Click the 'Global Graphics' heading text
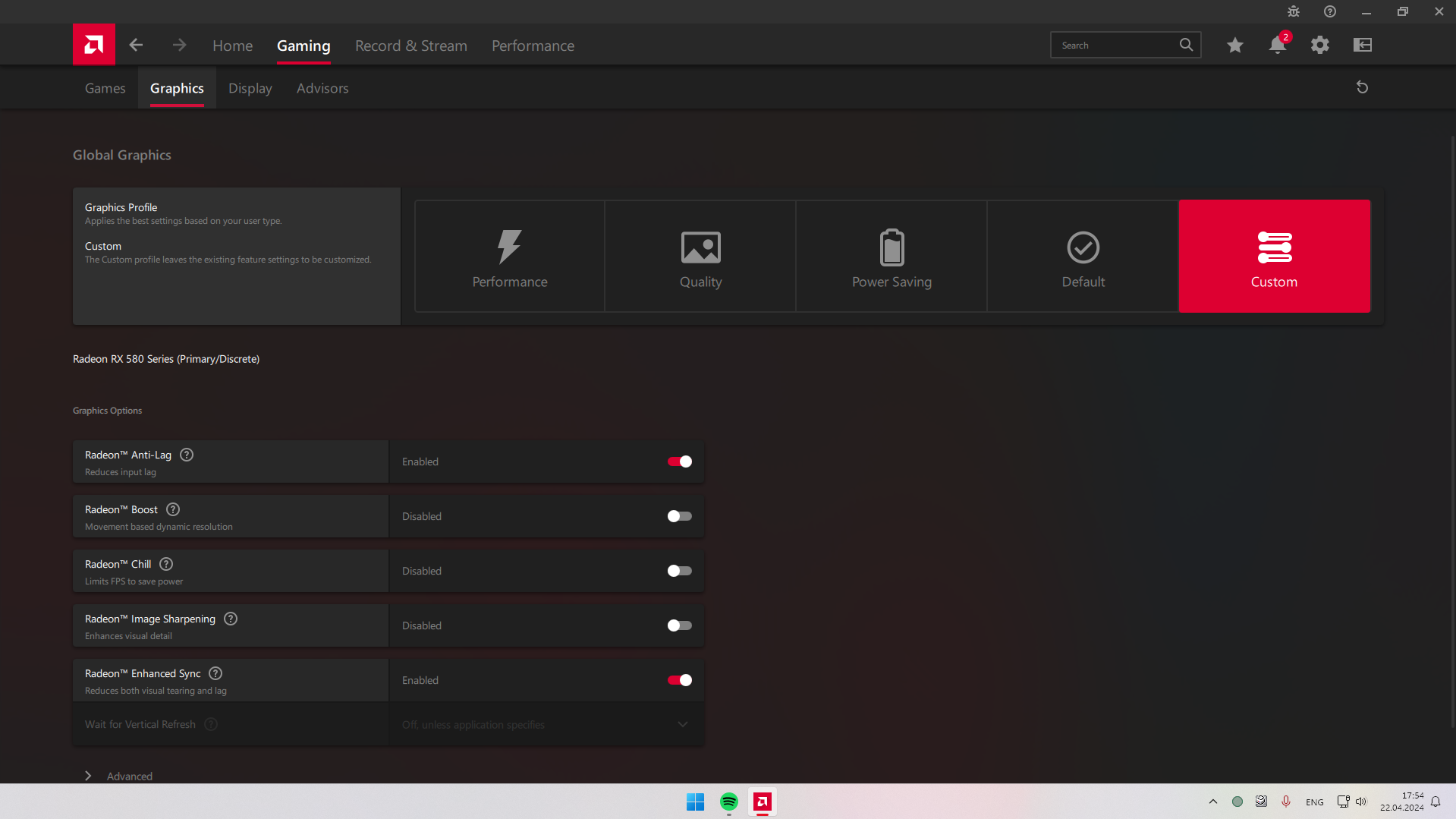 pyautogui.click(x=122, y=155)
